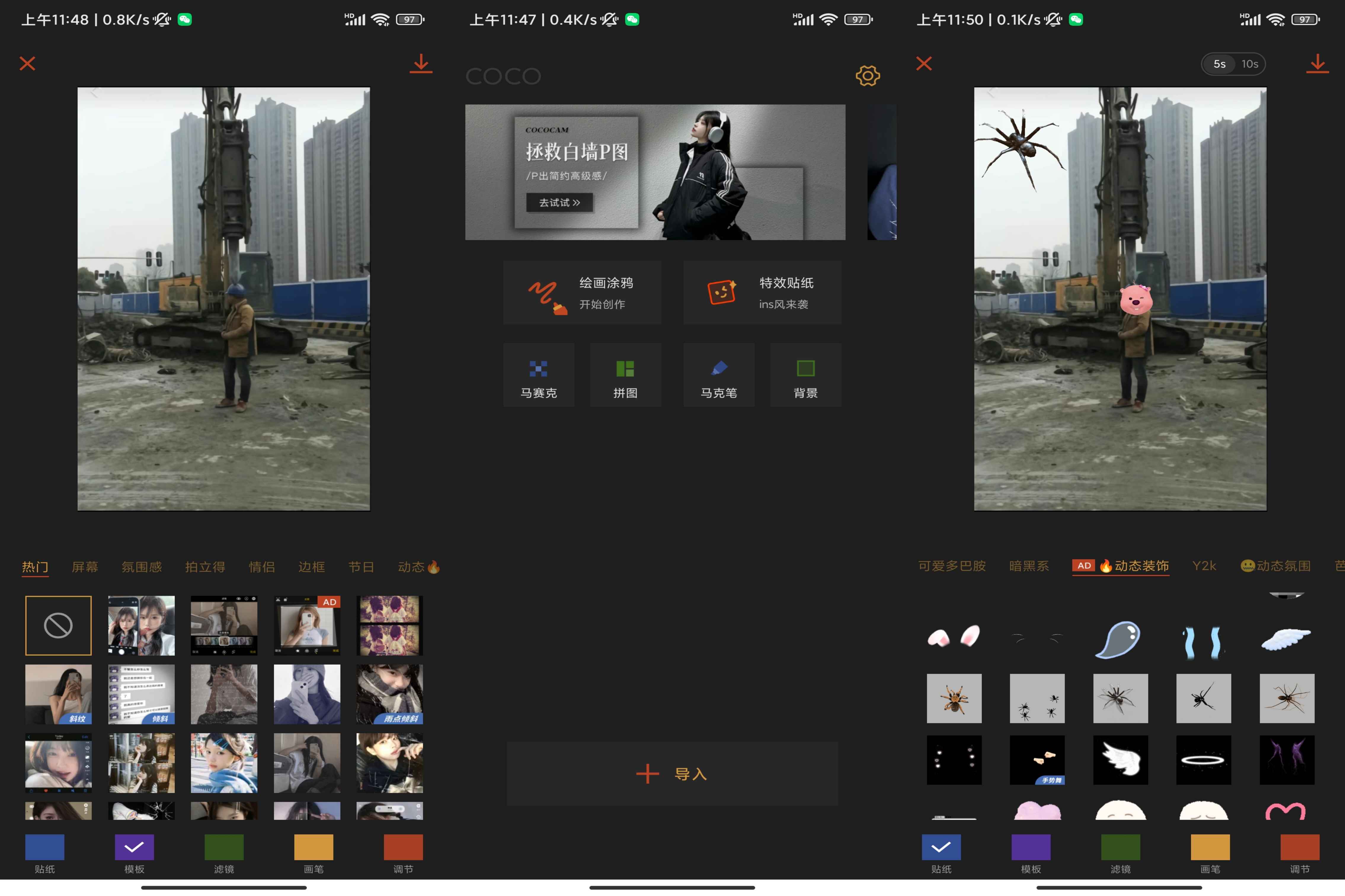This screenshot has height=896, width=1345.
Task: Open the settings gear on COCO home
Action: click(867, 76)
